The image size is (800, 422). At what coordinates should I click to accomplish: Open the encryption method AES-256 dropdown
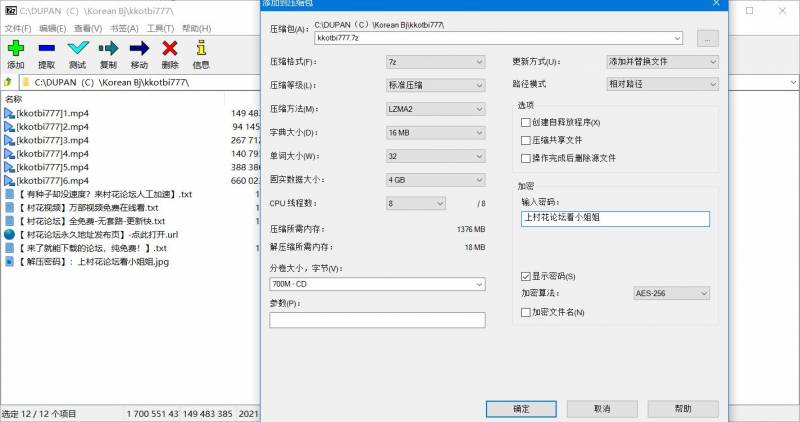[x=675, y=294]
